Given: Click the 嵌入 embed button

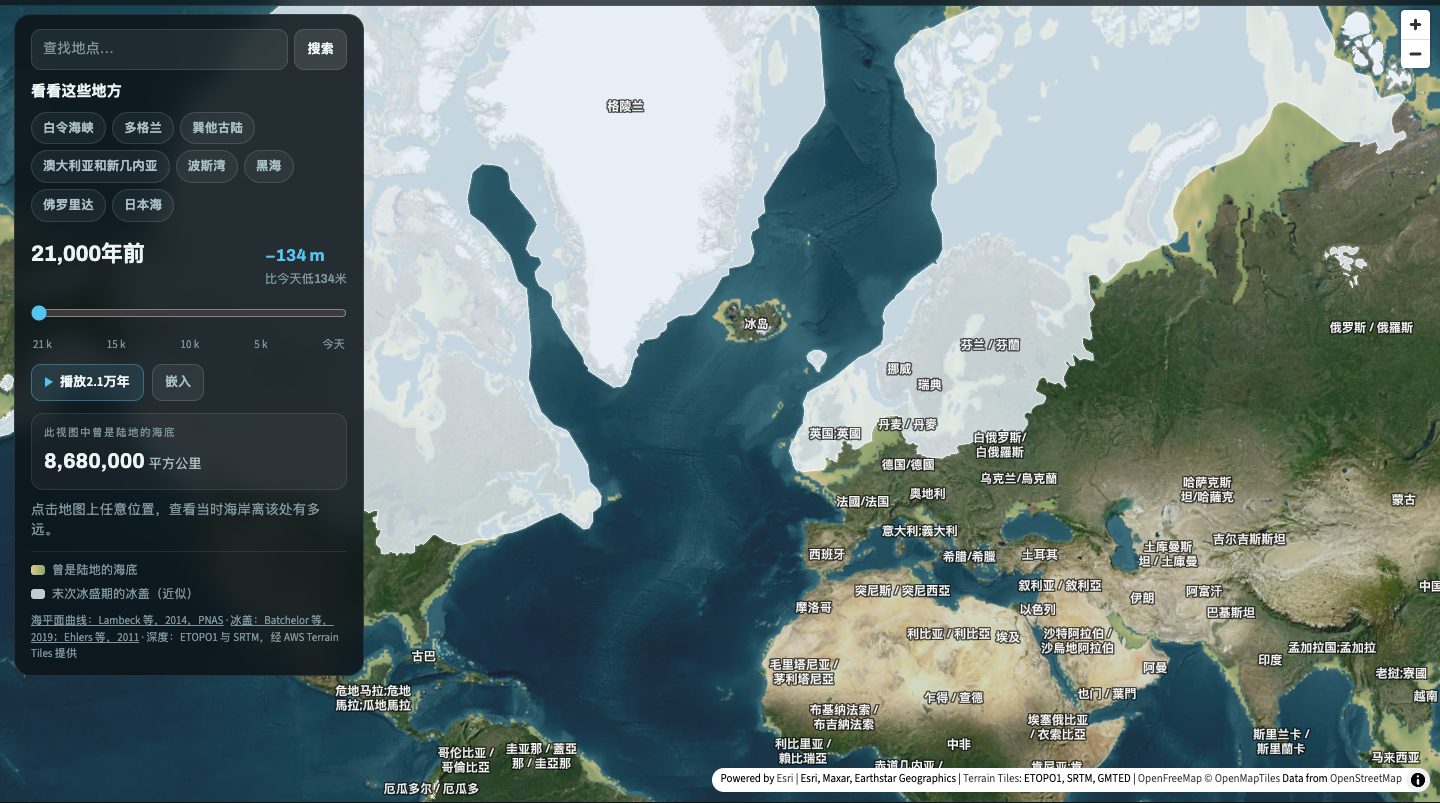Looking at the screenshot, I should [178, 382].
